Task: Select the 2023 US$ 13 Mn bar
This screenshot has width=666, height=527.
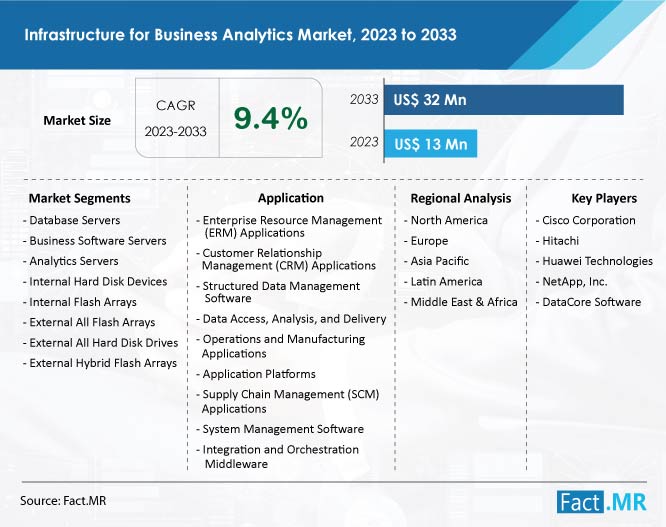Action: pyautogui.click(x=431, y=144)
